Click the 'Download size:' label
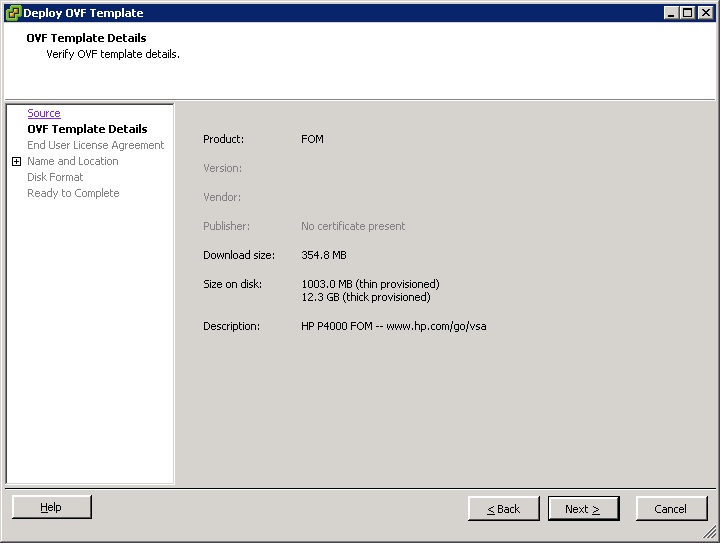 239,255
